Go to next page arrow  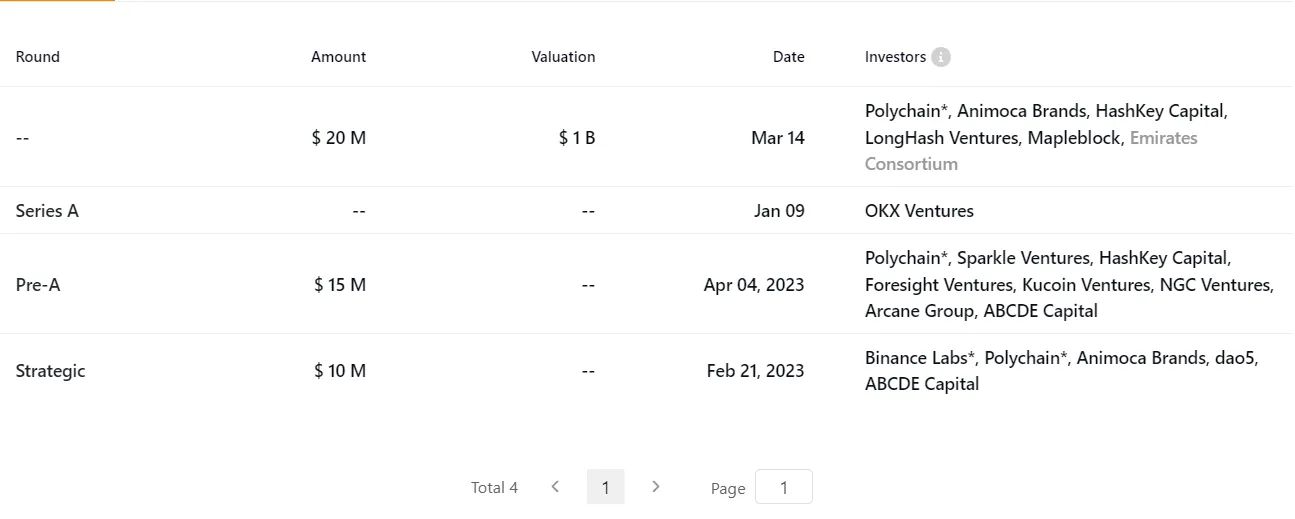click(x=656, y=487)
